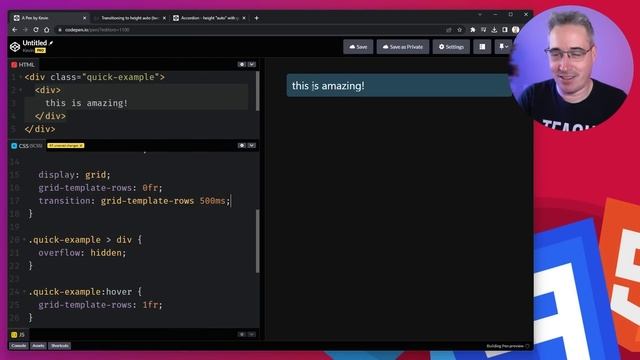
Task: Toggle browser side panel icon
Action: [x=505, y=30]
